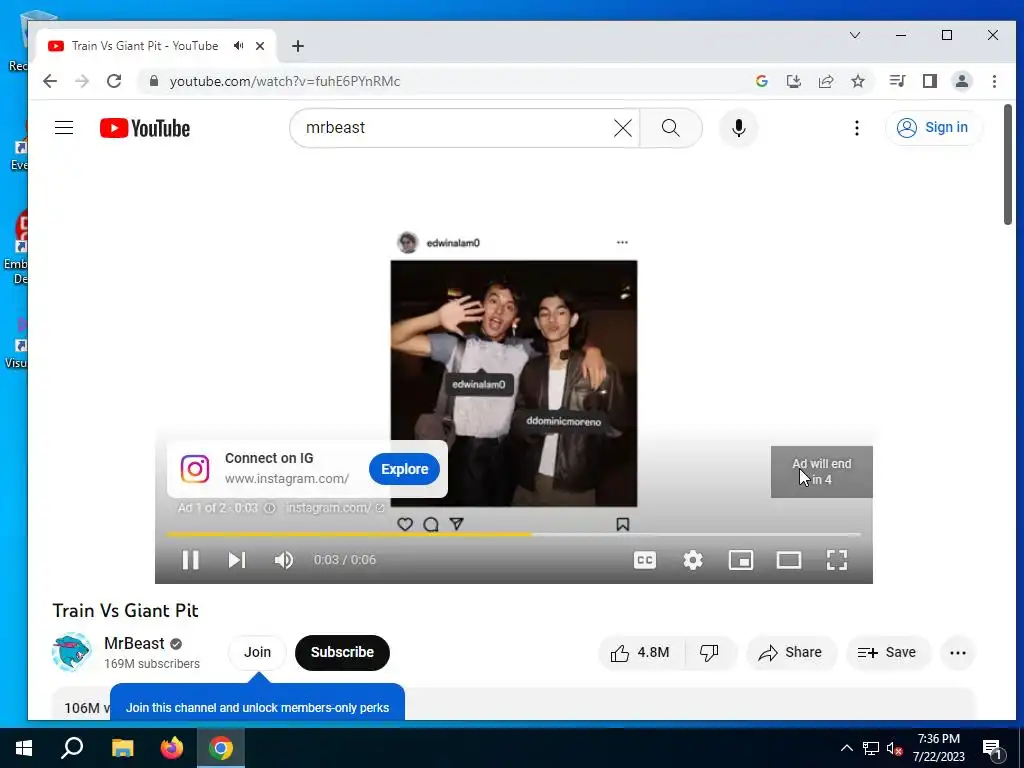Share this page from address bar

pyautogui.click(x=825, y=81)
